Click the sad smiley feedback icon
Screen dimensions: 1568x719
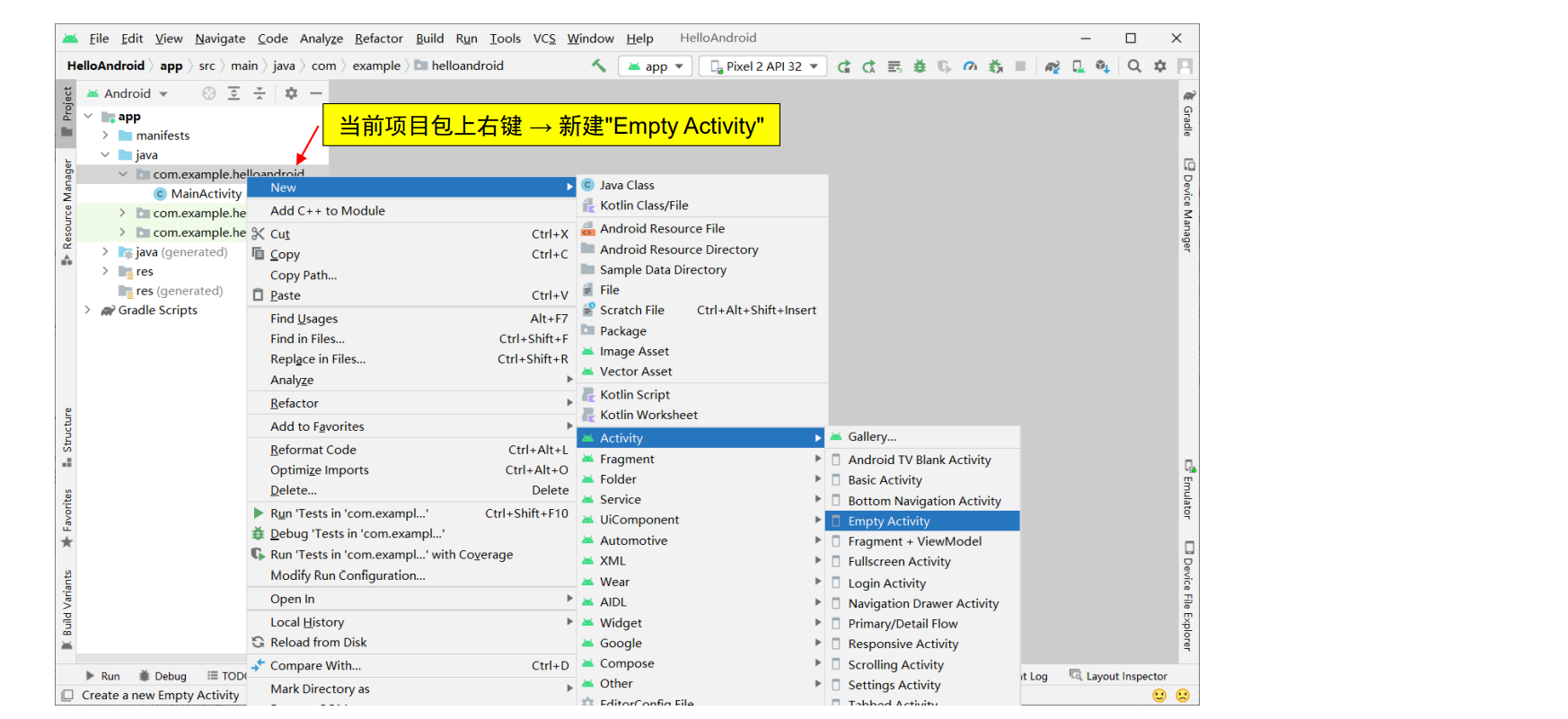tap(1183, 695)
